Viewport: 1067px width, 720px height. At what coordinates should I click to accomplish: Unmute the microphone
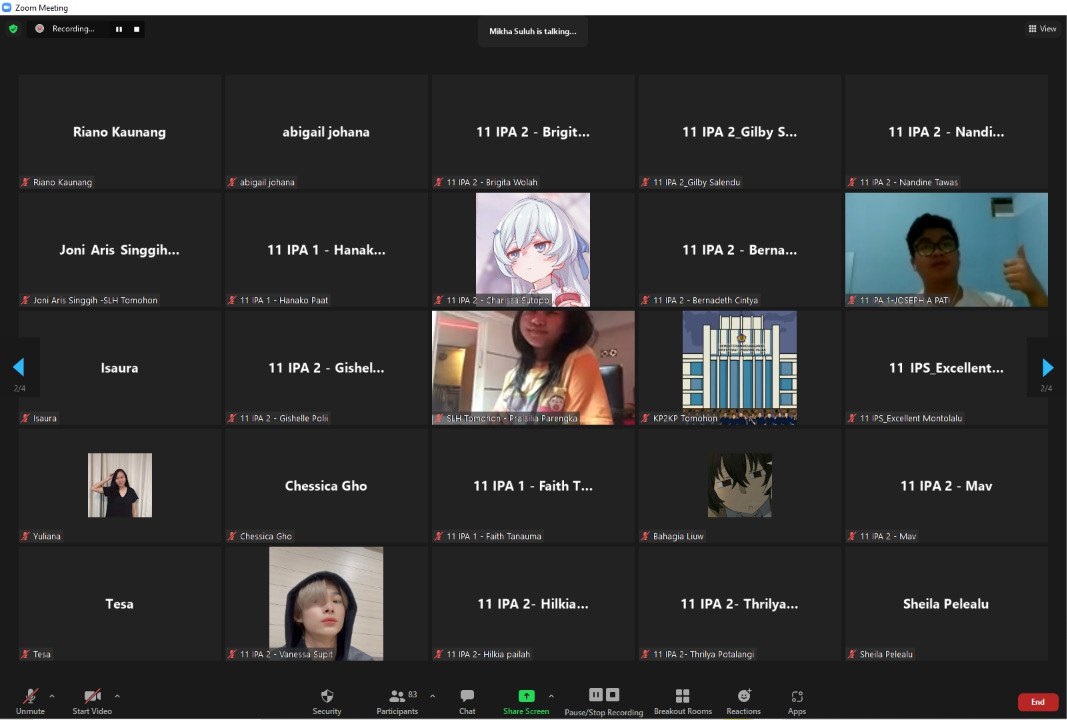(x=31, y=696)
